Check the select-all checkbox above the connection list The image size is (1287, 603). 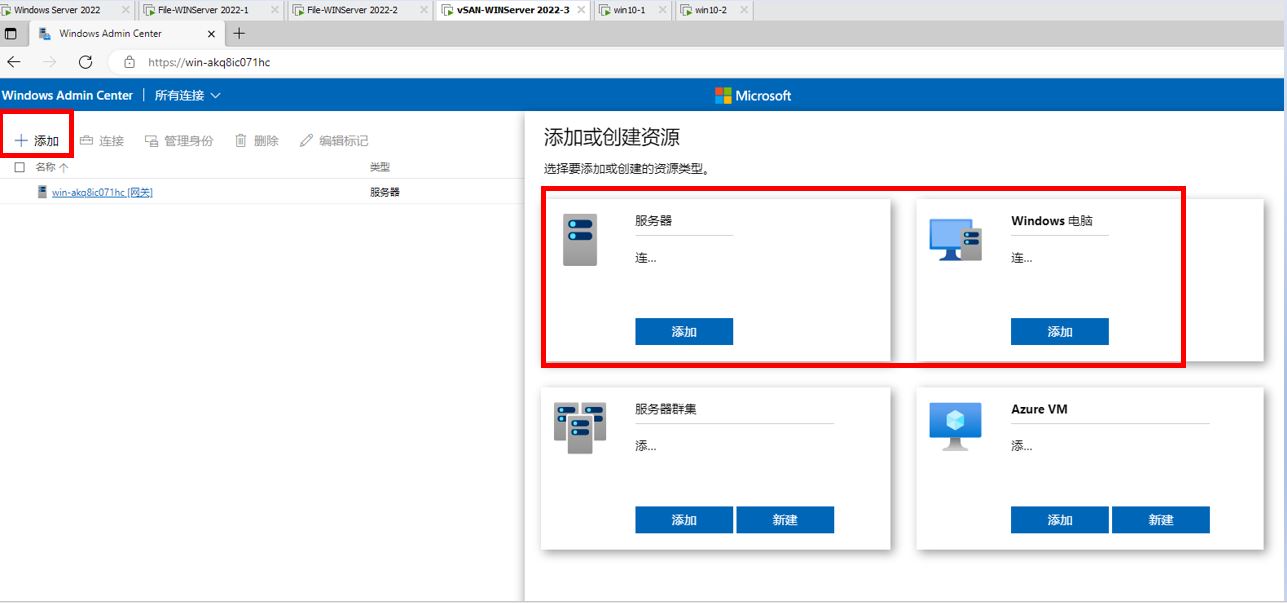[17, 167]
